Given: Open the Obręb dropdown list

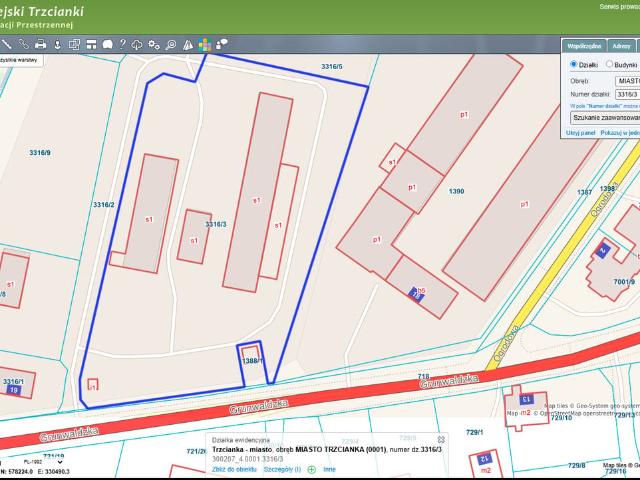Looking at the screenshot, I should click(627, 79).
